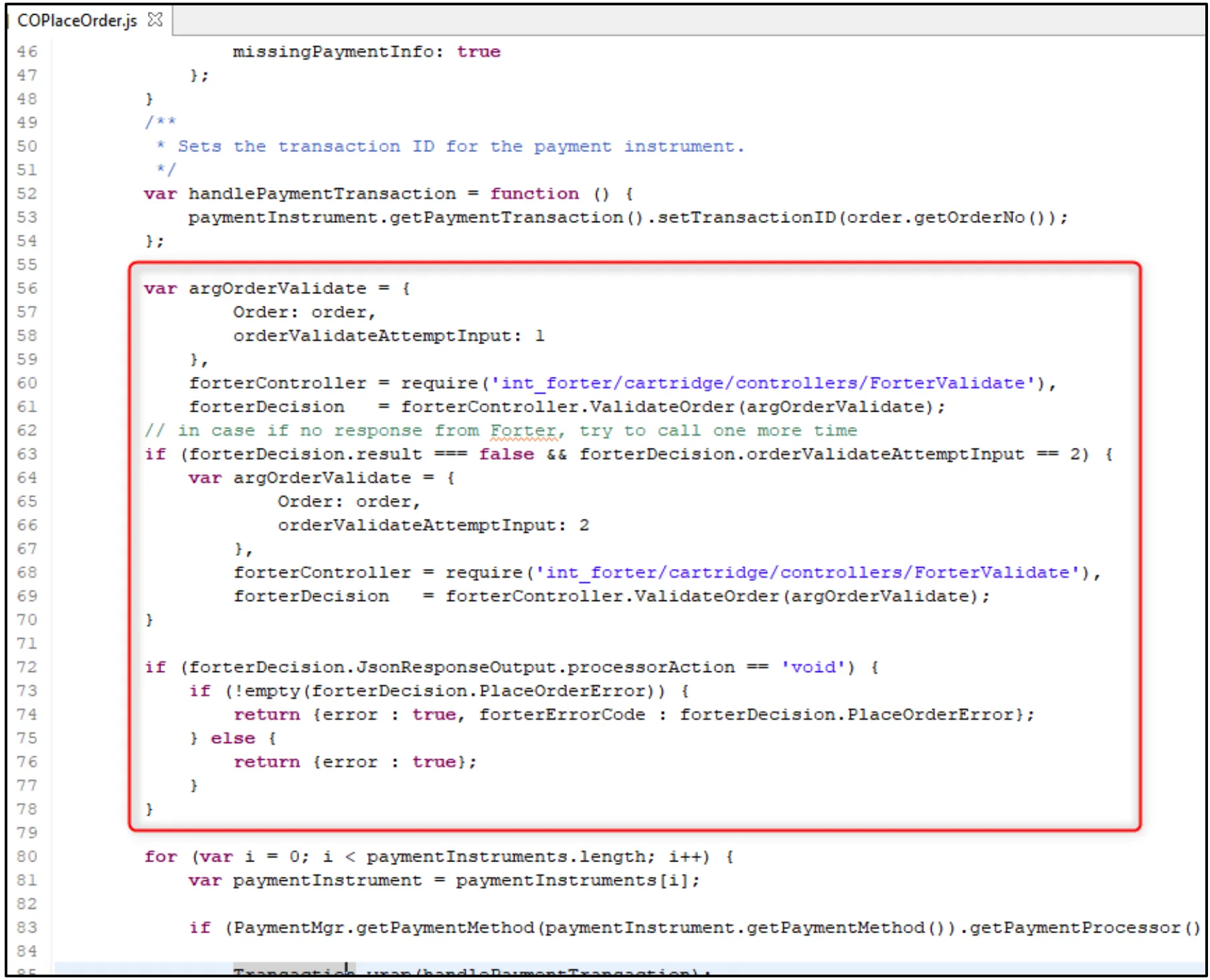
Task: Click '!empty(forterDecision.PlaceOrderError)' on line 73
Action: tap(445, 691)
